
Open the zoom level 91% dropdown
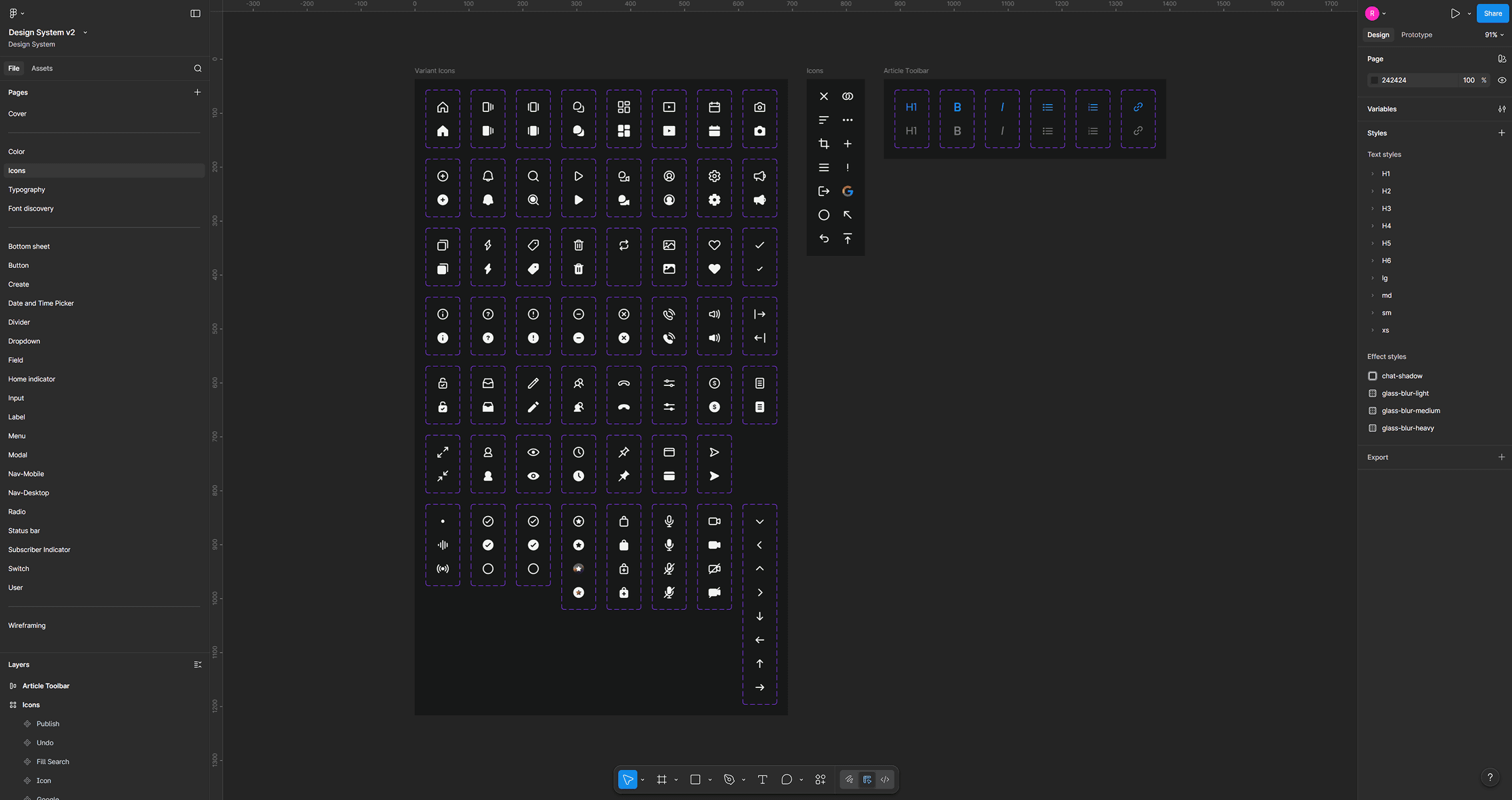[x=1493, y=35]
